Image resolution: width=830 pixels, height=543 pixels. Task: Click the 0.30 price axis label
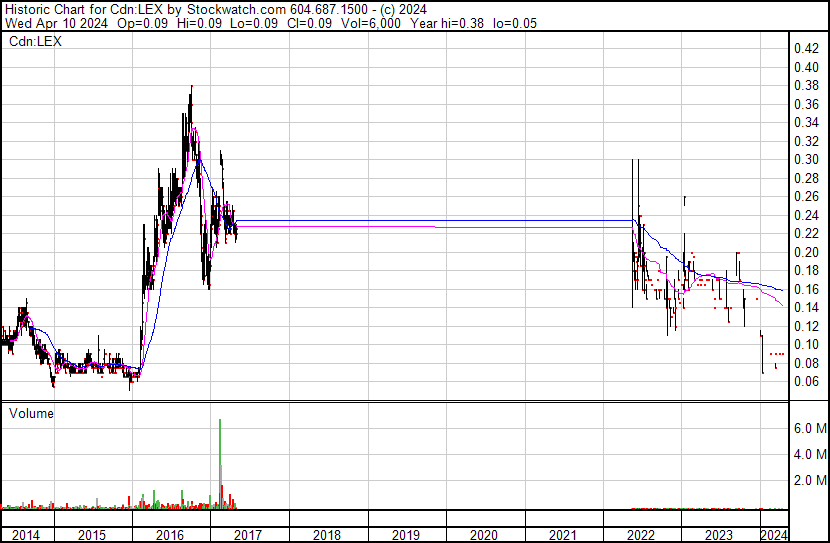(x=805, y=159)
